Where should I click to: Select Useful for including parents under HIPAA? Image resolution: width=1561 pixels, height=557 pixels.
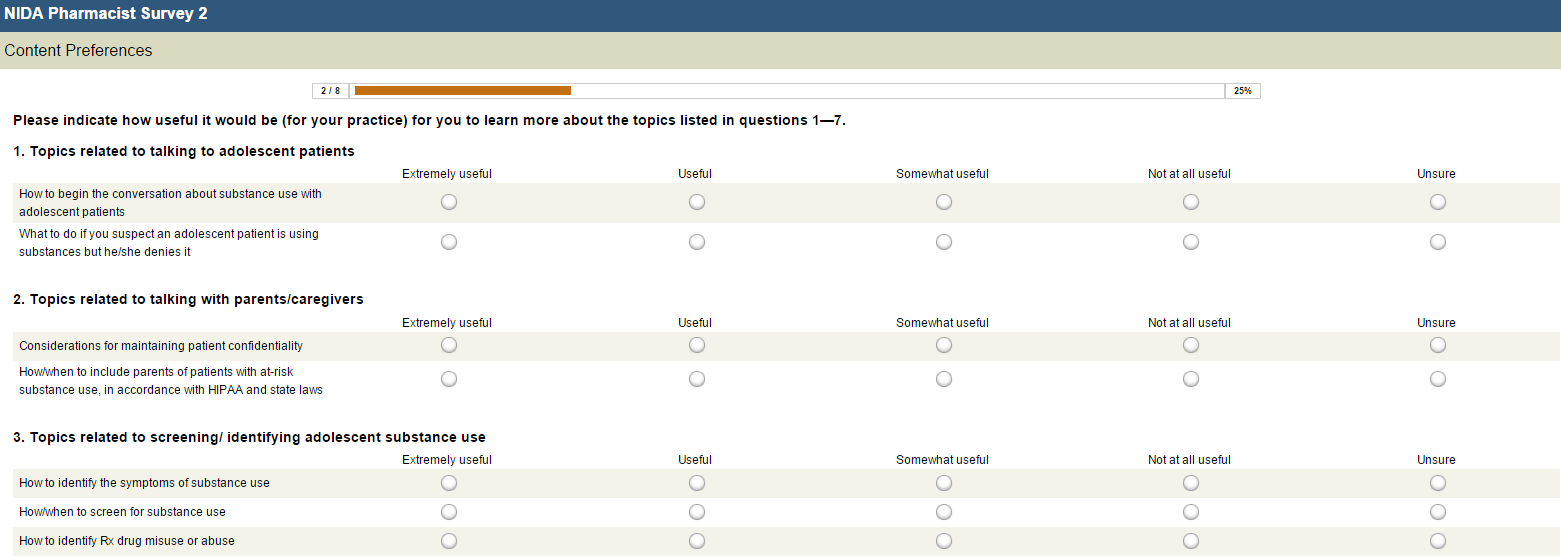(x=697, y=379)
